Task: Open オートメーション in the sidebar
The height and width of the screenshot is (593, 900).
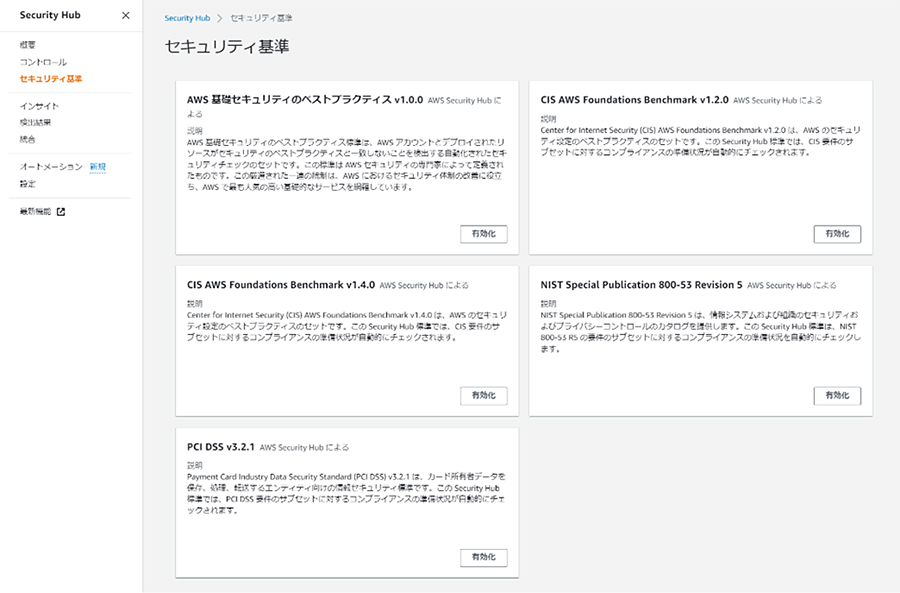Action: [51, 166]
